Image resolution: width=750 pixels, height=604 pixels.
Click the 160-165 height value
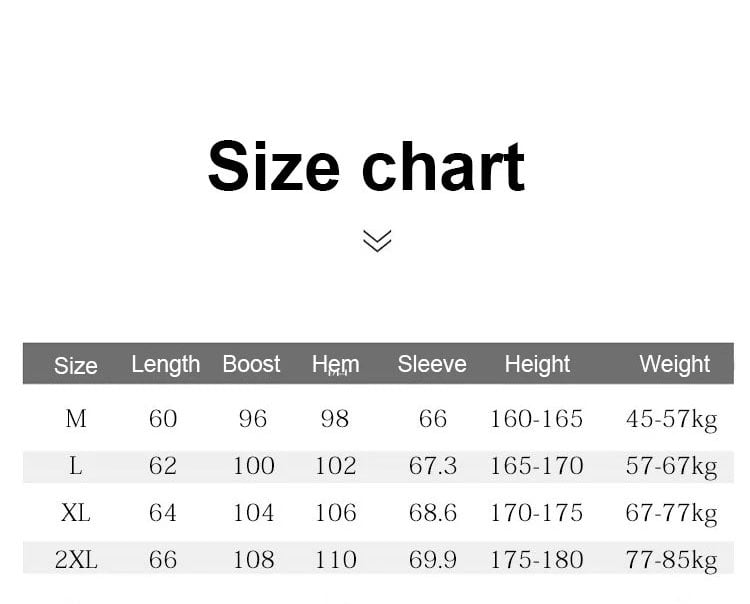pos(537,419)
